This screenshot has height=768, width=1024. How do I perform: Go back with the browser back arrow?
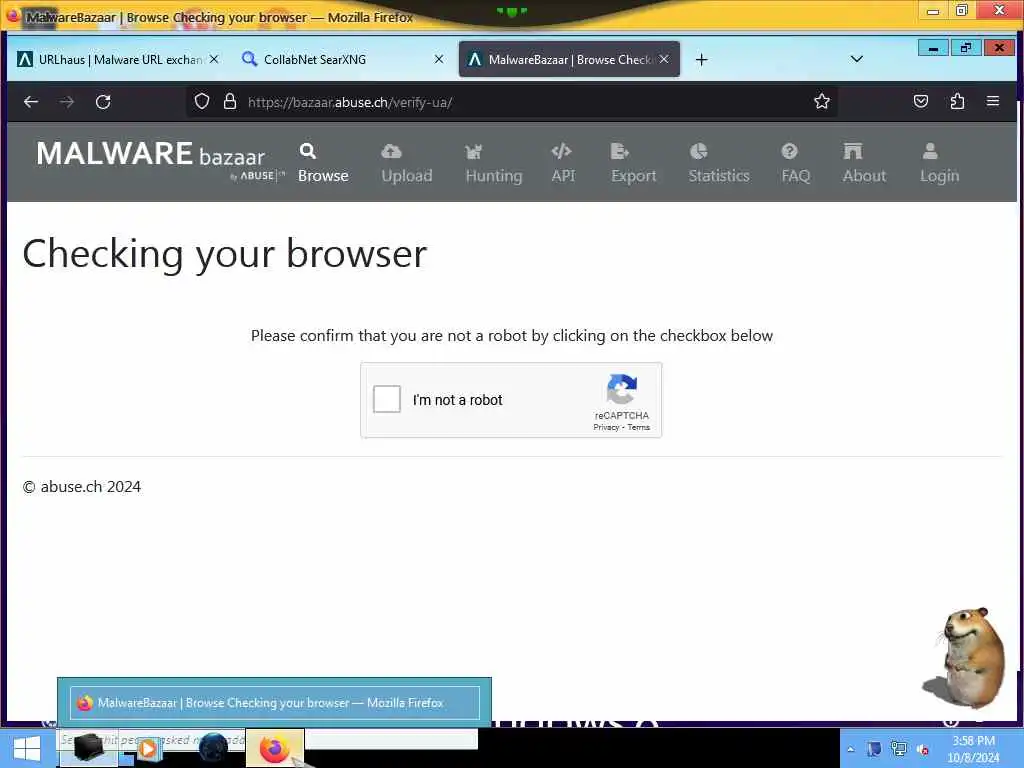tap(31, 102)
